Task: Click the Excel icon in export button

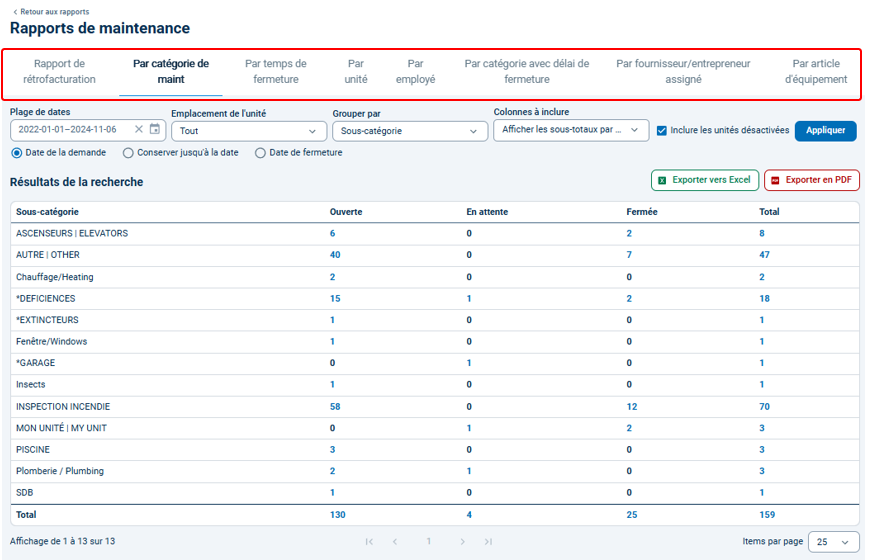Action: pos(662,180)
